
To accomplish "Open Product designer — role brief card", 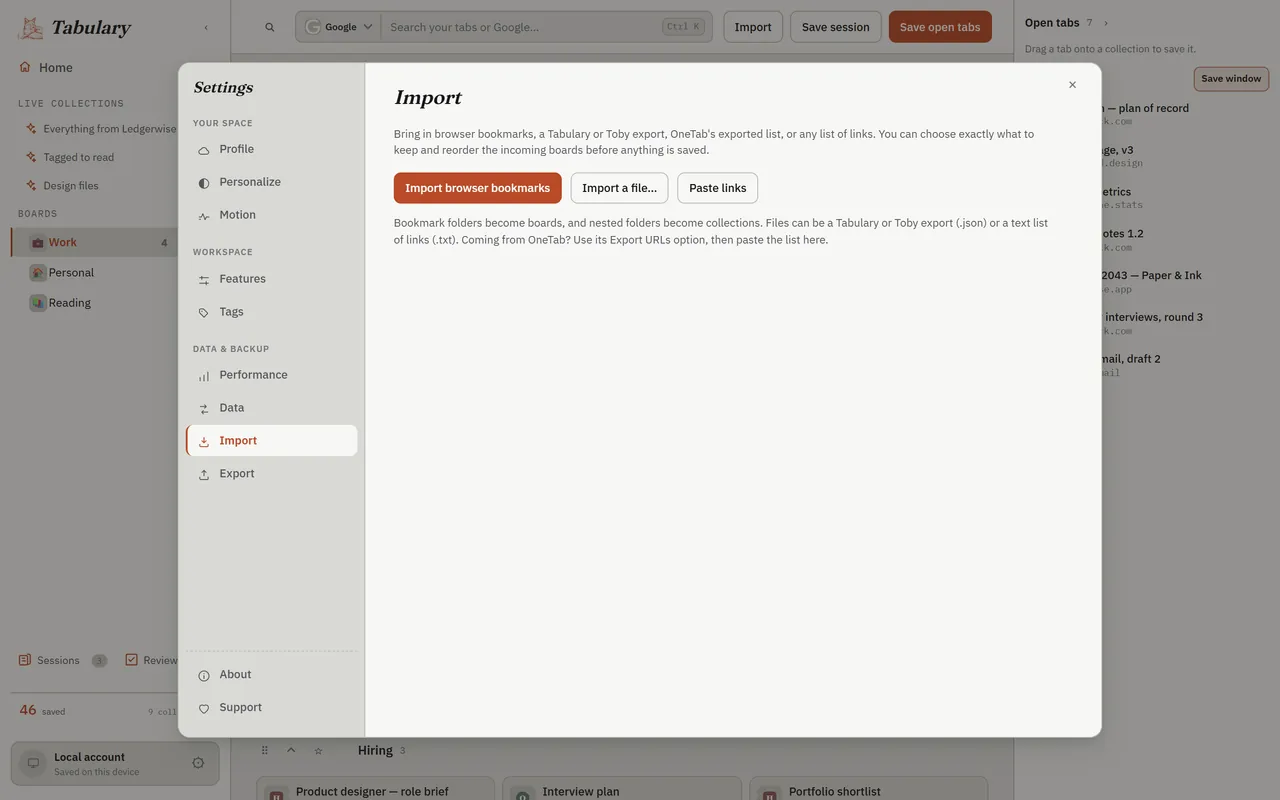I will click(375, 789).
